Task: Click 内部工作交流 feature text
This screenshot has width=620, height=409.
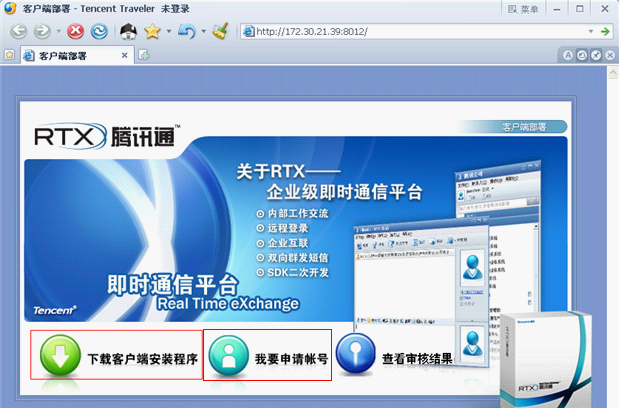Action: [x=298, y=214]
